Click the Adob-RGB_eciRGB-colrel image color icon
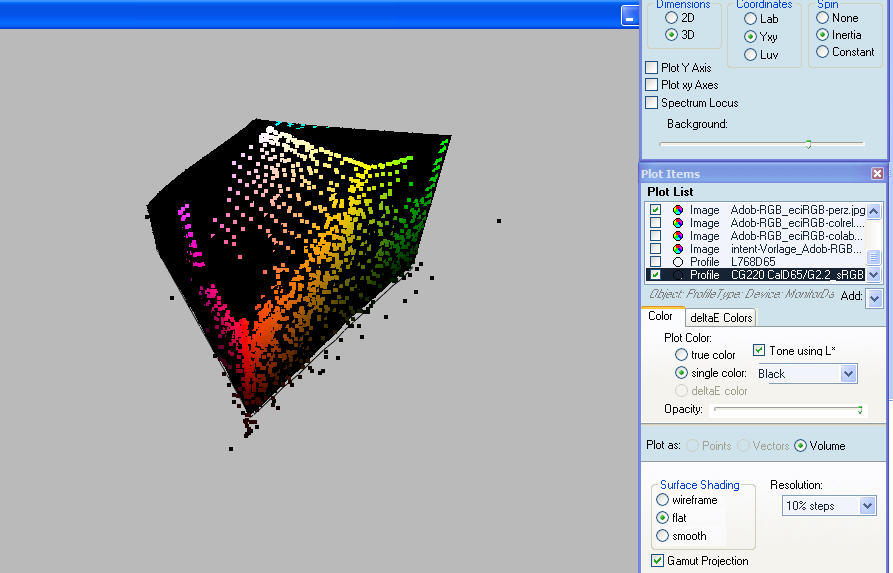Image resolution: width=893 pixels, height=573 pixels. click(x=678, y=223)
